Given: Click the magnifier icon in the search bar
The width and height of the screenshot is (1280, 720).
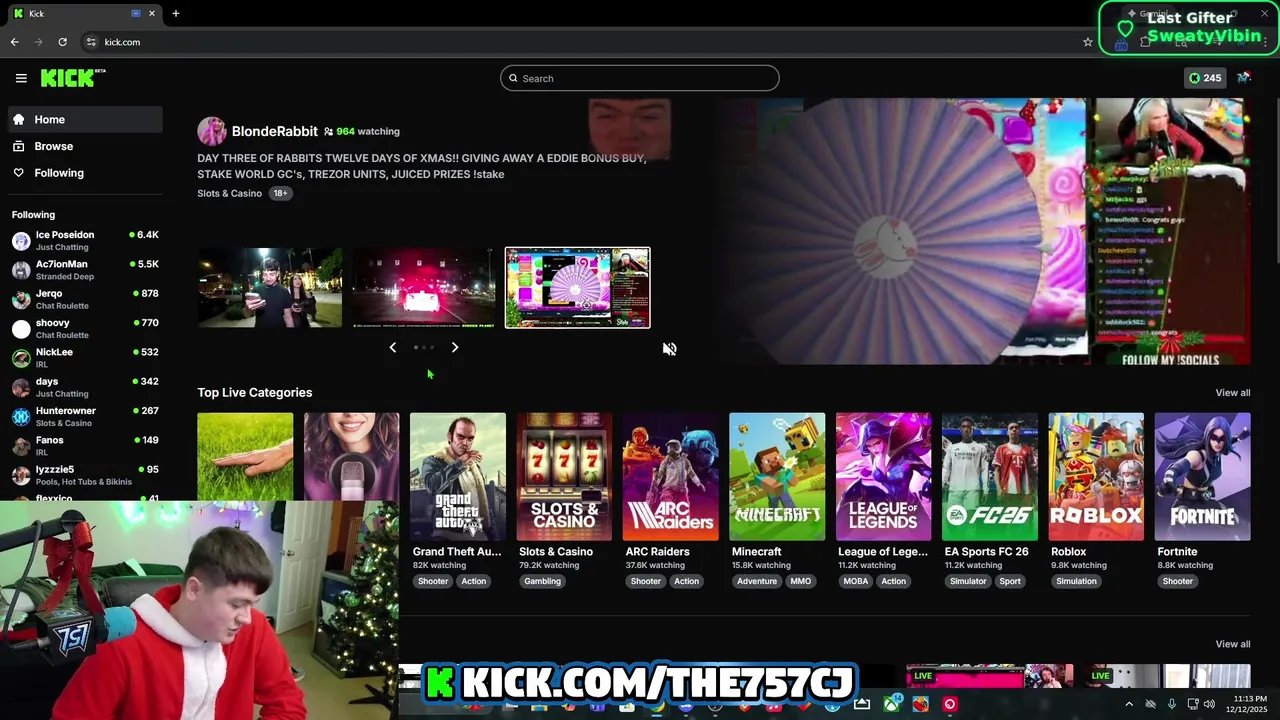Looking at the screenshot, I should point(514,78).
